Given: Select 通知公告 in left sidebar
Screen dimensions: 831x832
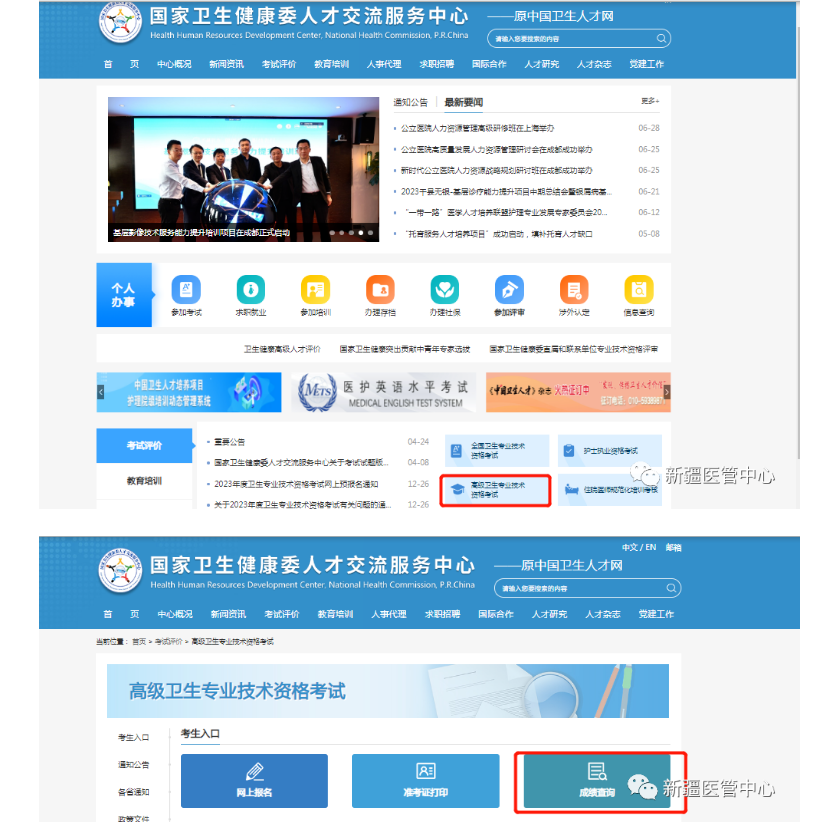Looking at the screenshot, I should pos(133,765).
